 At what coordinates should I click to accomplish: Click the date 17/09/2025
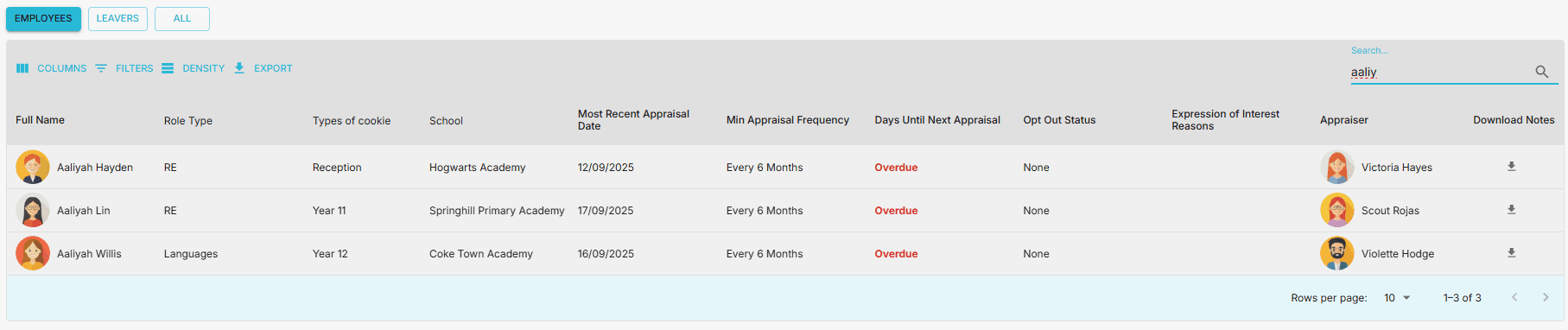(x=606, y=211)
